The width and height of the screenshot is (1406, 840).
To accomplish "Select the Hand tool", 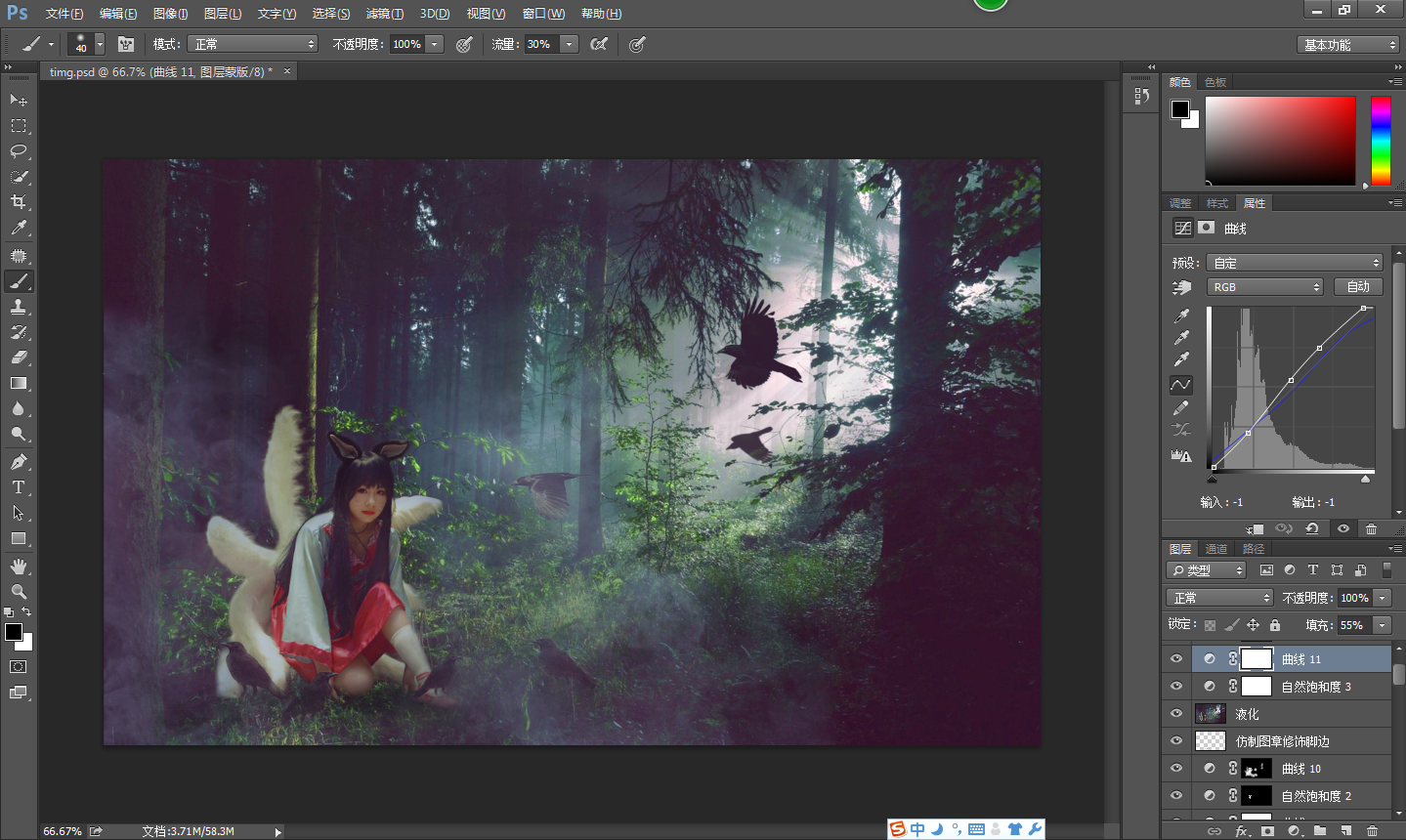I will (x=19, y=567).
